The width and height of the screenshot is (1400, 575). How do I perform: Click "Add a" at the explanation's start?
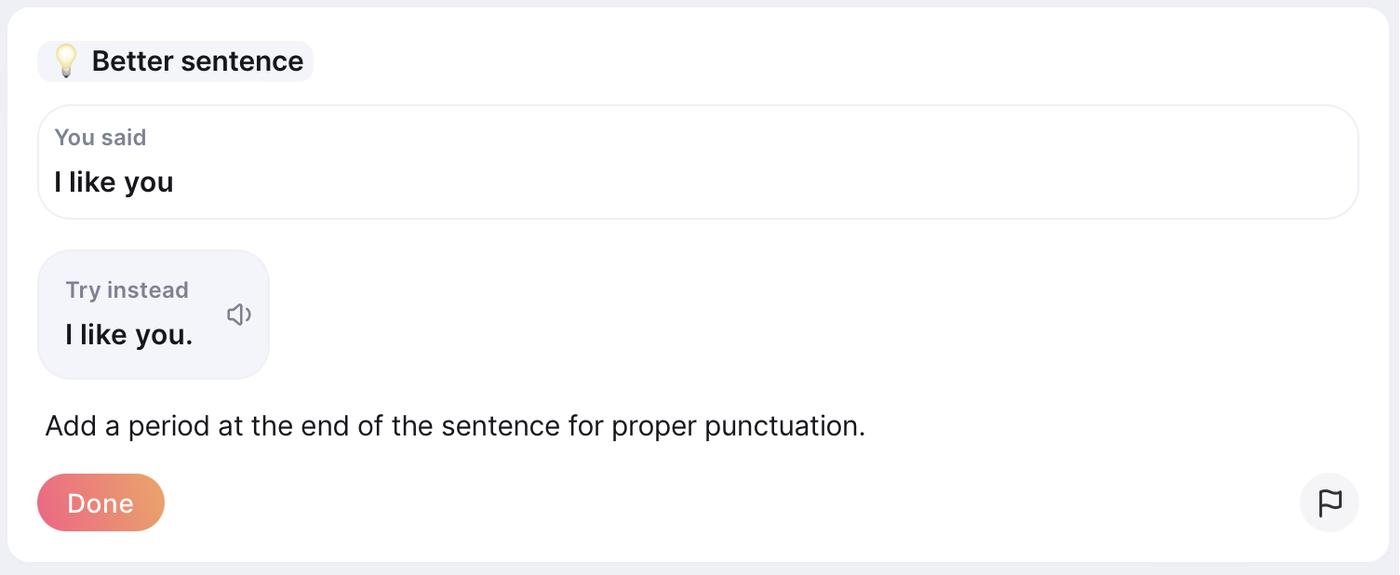click(x=82, y=426)
